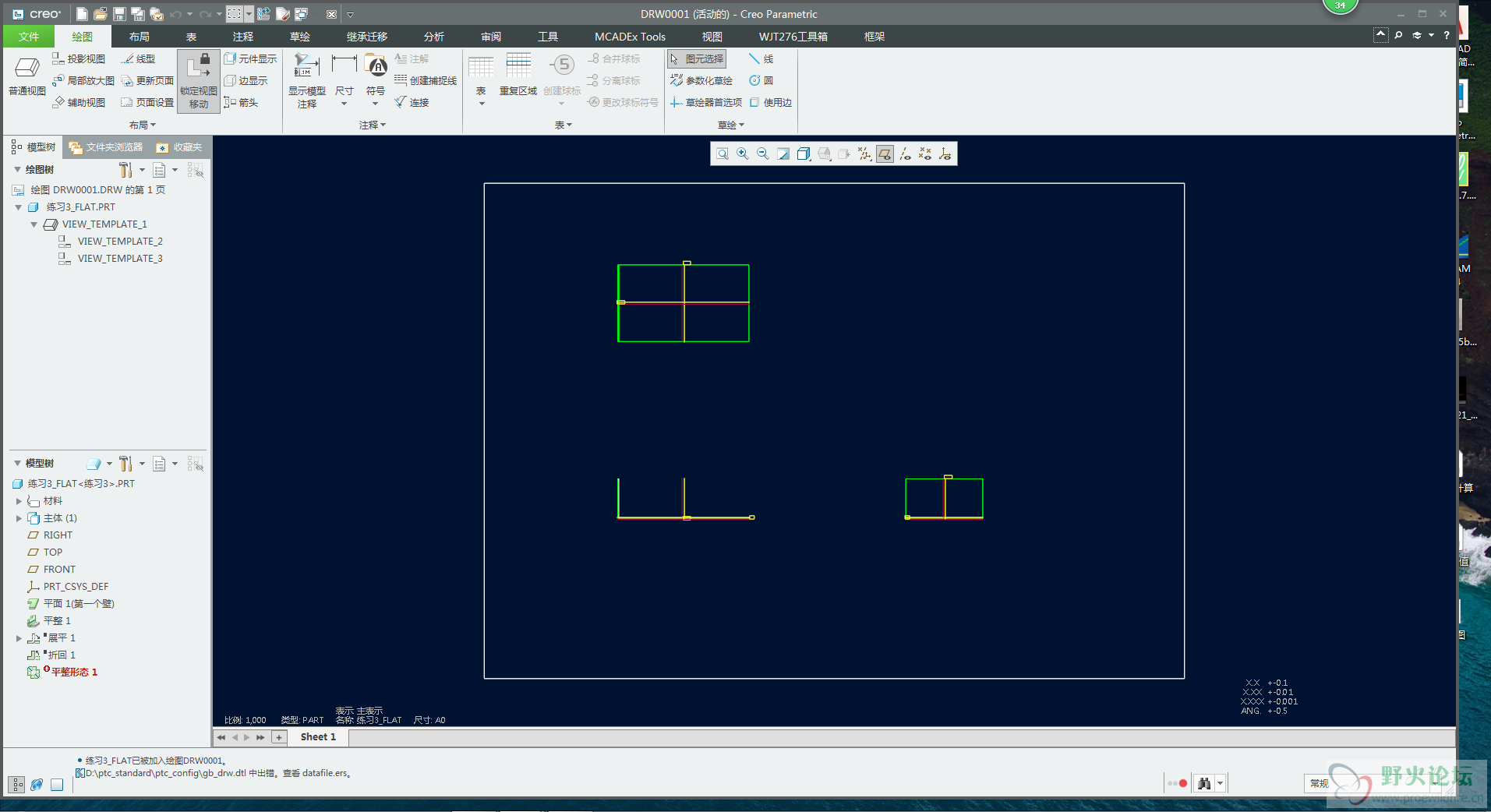
Task: Switch to the 审阅 ribbon tab
Action: click(491, 37)
